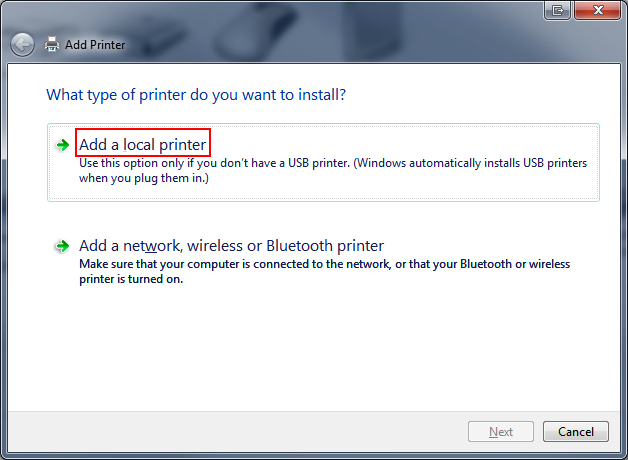Image resolution: width=628 pixels, height=460 pixels.
Task: Click green arrow next to Add a local printer
Action: pyautogui.click(x=62, y=145)
